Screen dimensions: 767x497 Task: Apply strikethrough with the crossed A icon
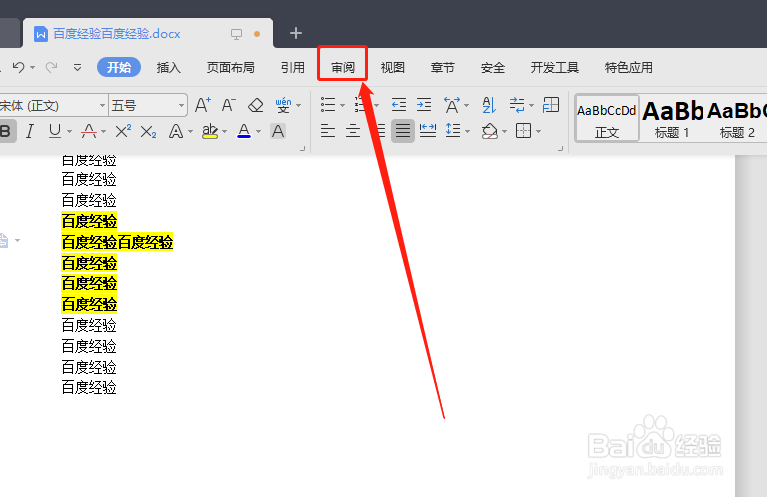pos(89,131)
